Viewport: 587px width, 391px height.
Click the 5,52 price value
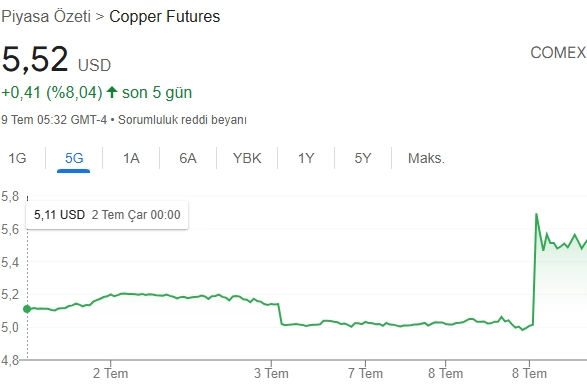(35, 59)
